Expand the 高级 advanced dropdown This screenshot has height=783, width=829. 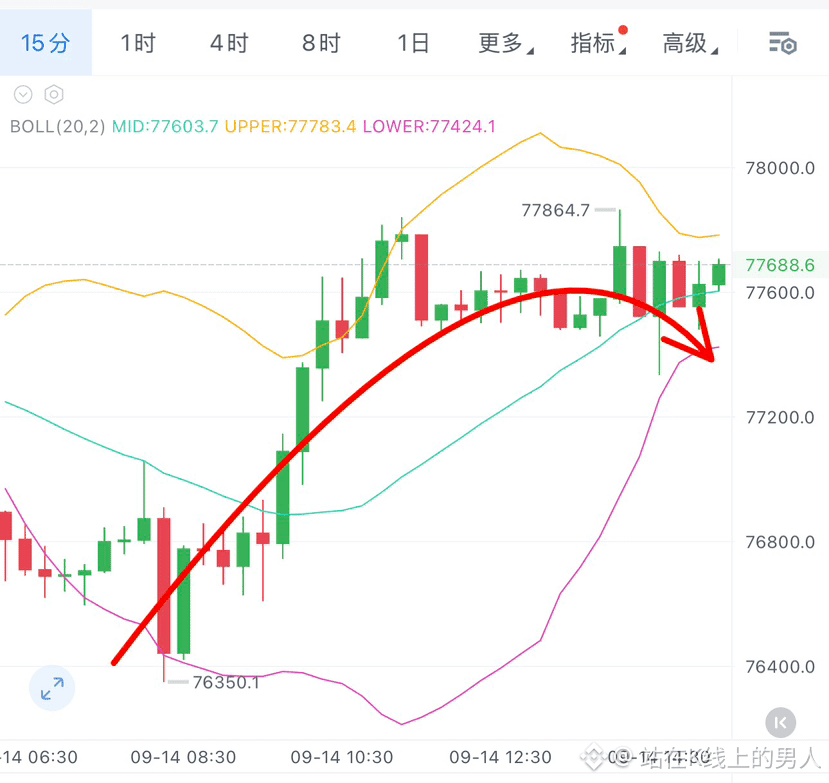coord(690,43)
